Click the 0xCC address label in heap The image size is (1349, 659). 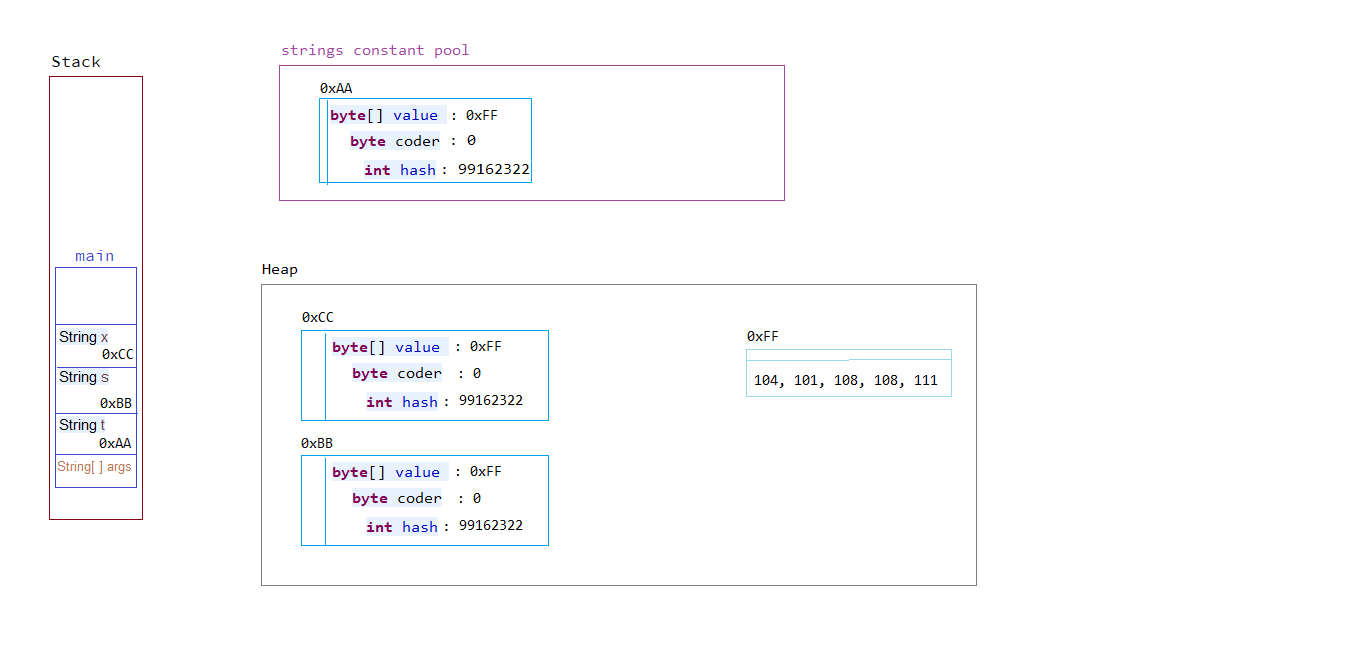tap(318, 317)
